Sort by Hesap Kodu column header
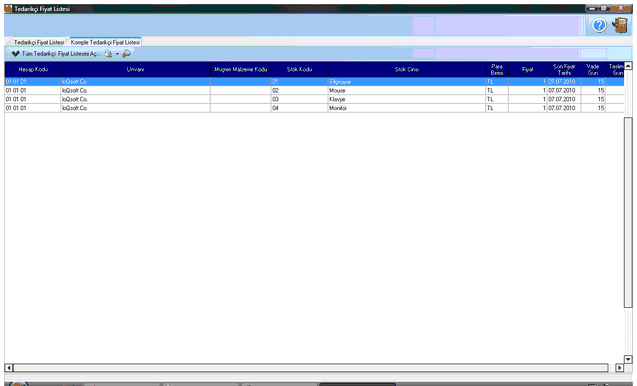The height and width of the screenshot is (386, 637). 33,69
